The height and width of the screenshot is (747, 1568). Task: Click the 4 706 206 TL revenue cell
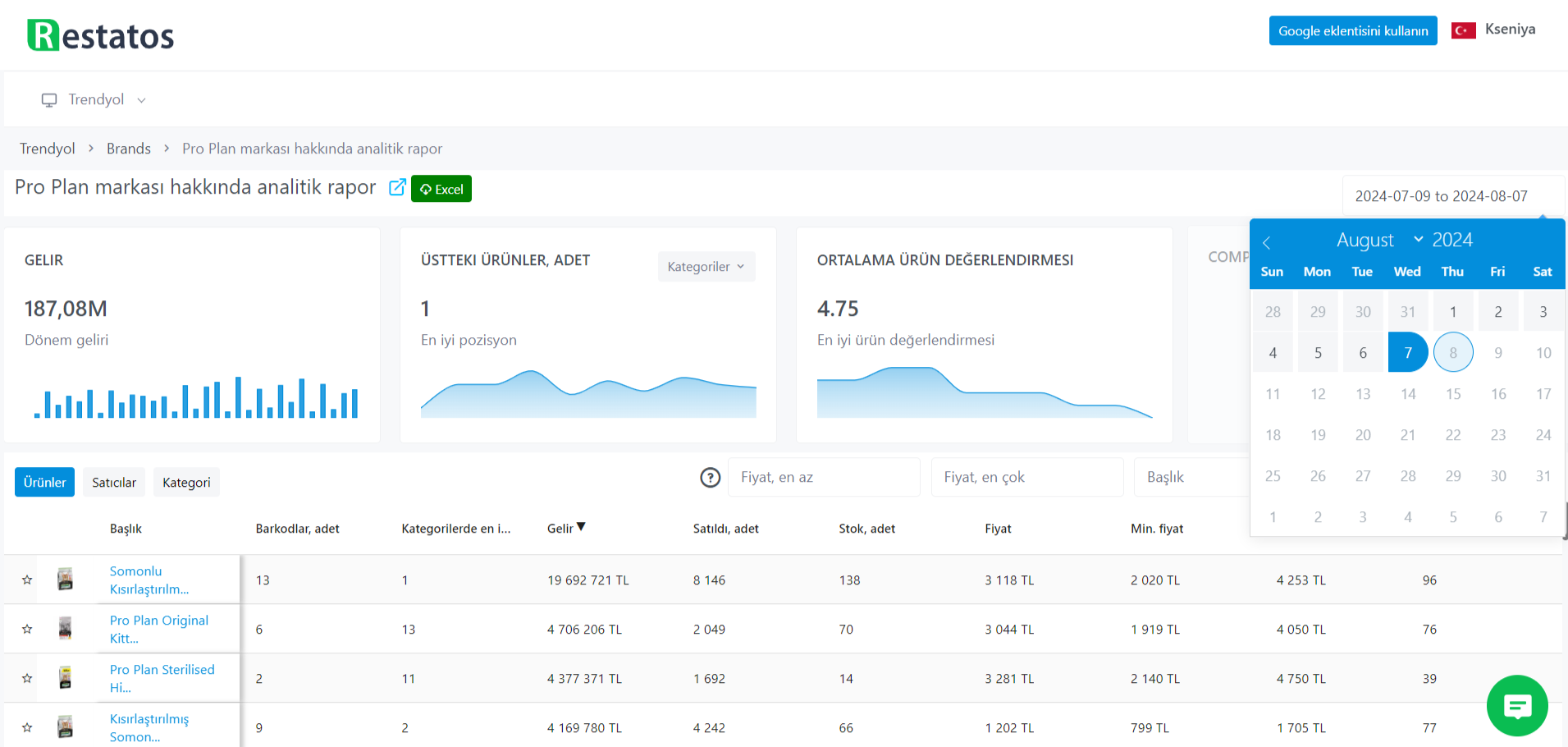click(584, 629)
